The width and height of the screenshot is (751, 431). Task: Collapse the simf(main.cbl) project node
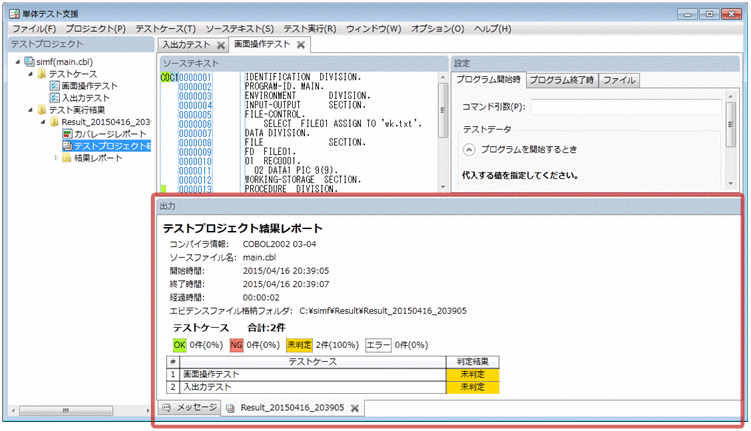18,62
